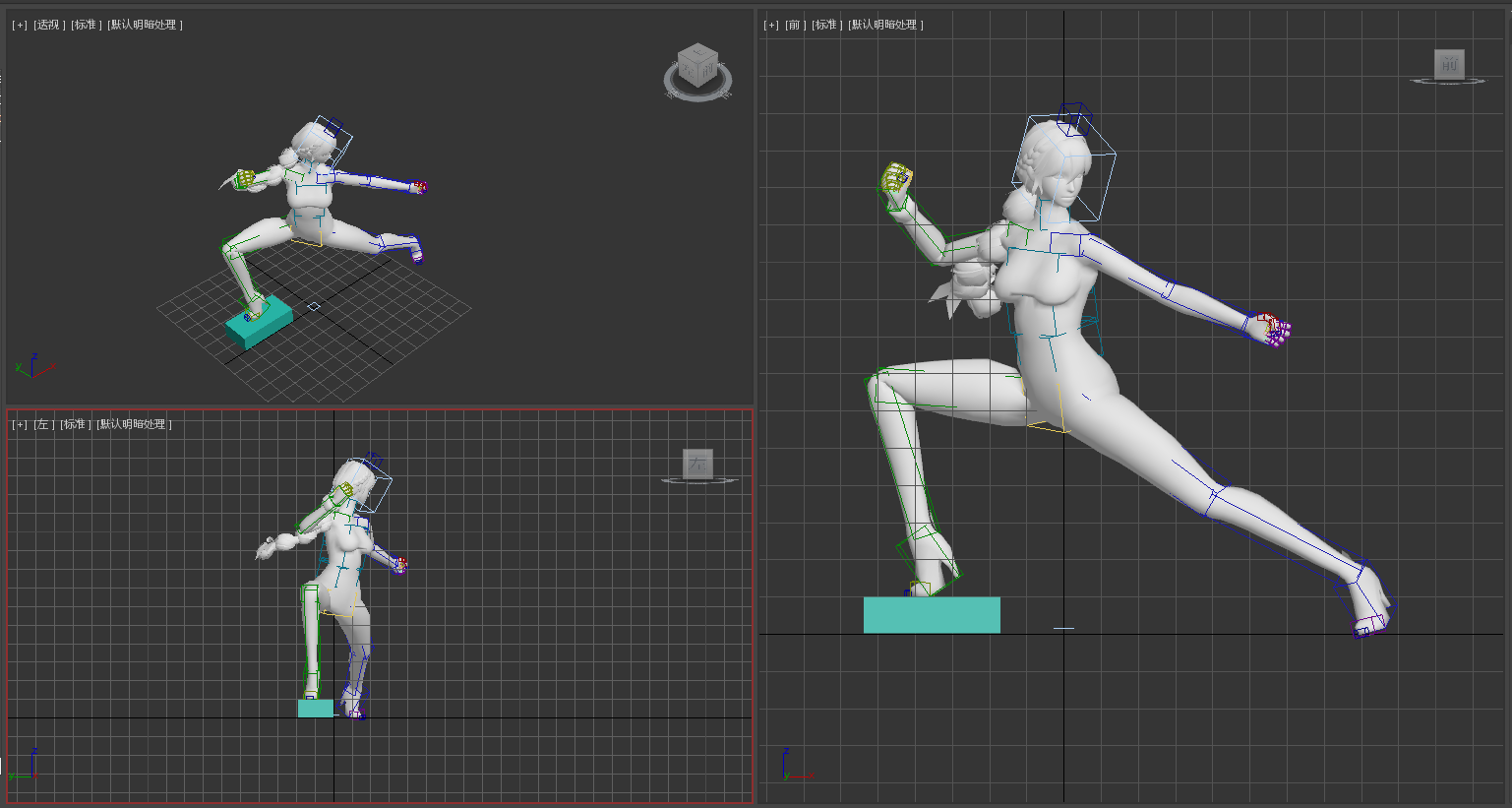
Task: Open the 前 point-of-view menu
Action: click(x=795, y=25)
